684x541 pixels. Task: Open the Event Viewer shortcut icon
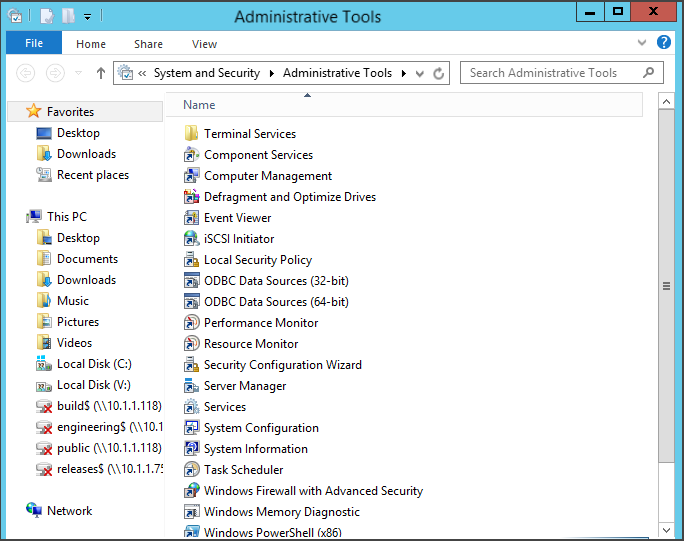point(192,217)
